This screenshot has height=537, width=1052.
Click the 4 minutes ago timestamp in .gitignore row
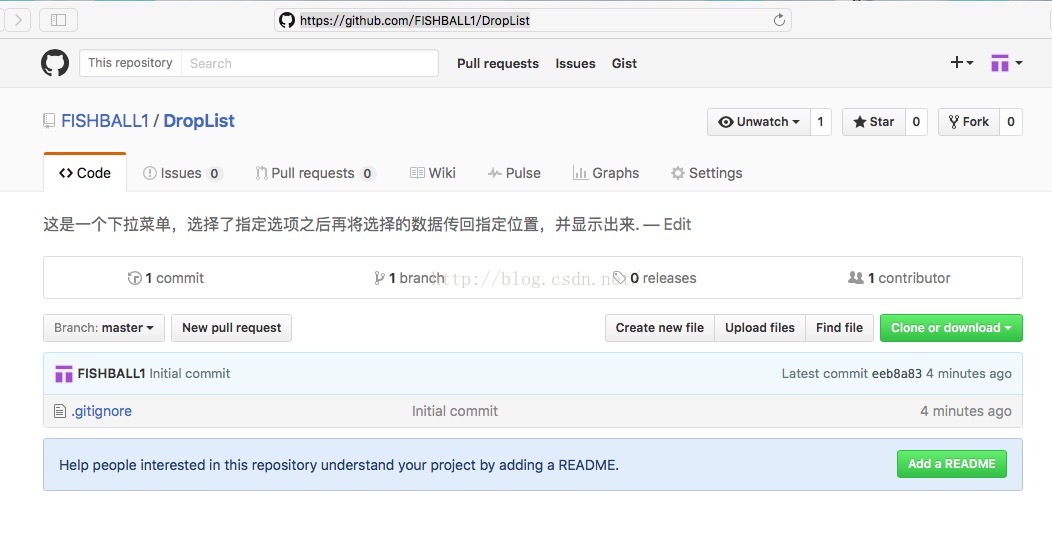point(966,411)
